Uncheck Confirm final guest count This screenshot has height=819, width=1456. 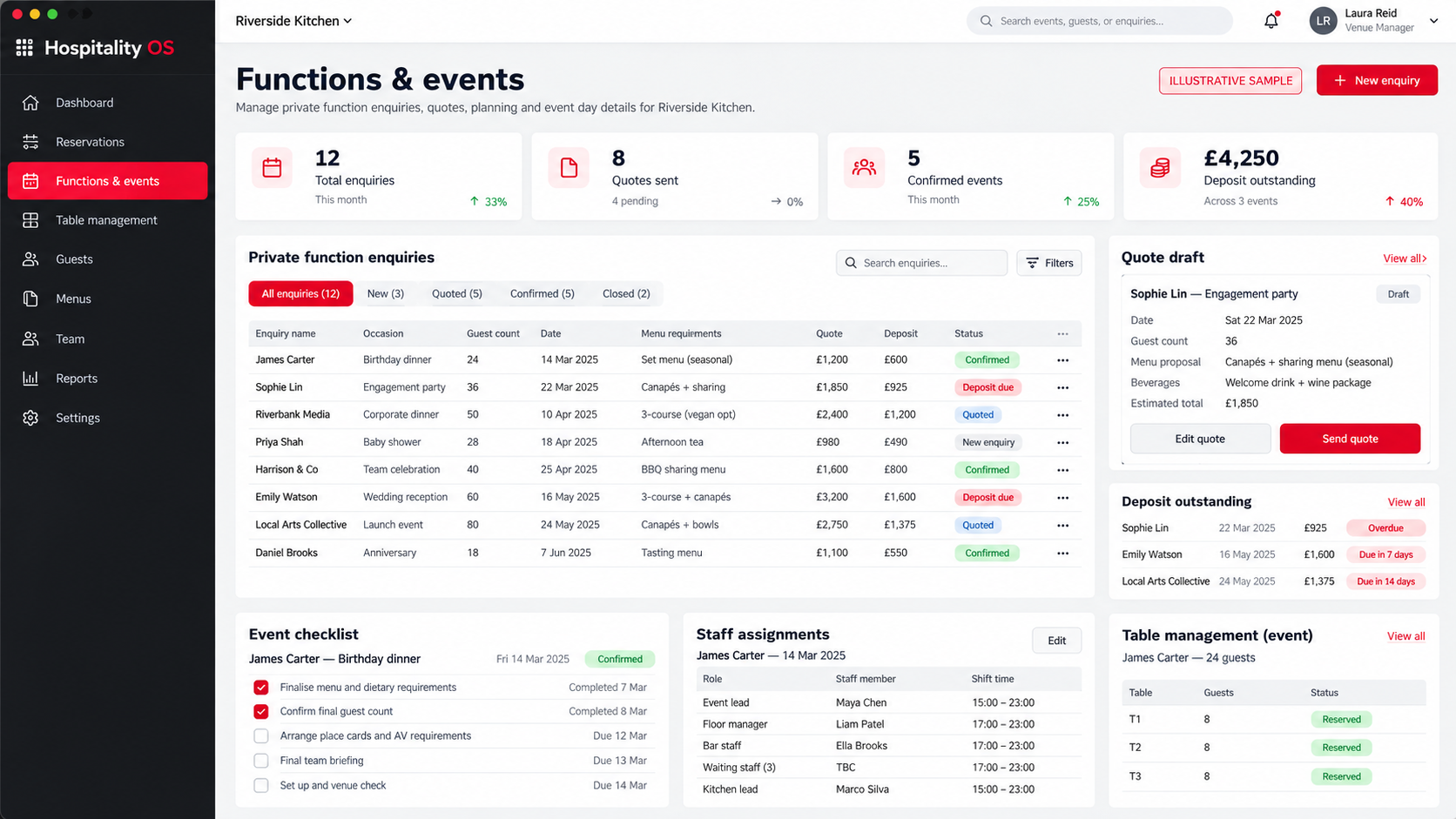coord(261,712)
